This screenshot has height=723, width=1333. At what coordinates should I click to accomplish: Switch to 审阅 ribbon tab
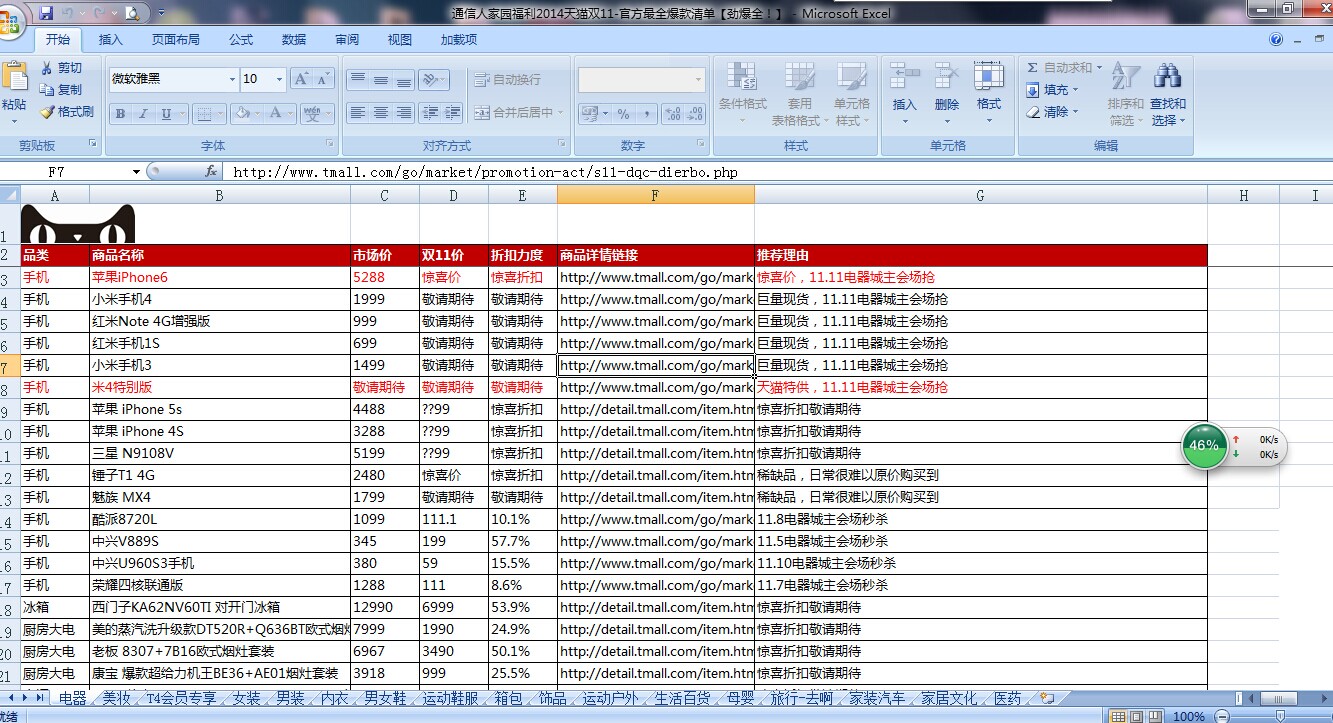(347, 40)
